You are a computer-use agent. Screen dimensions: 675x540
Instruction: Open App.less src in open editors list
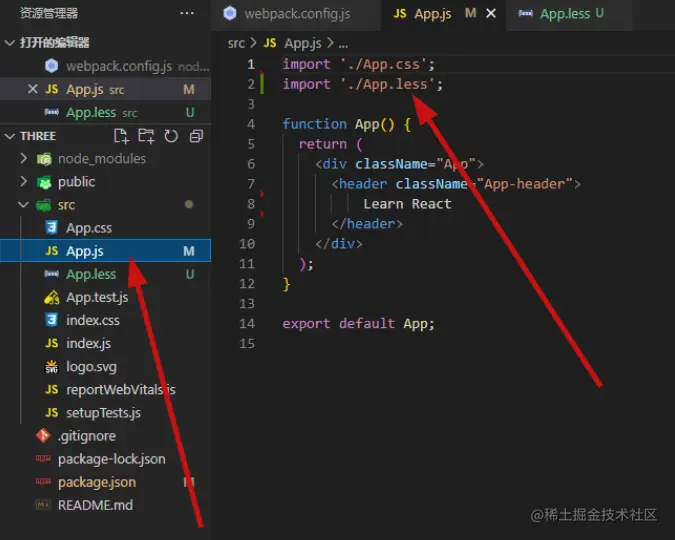click(105, 112)
